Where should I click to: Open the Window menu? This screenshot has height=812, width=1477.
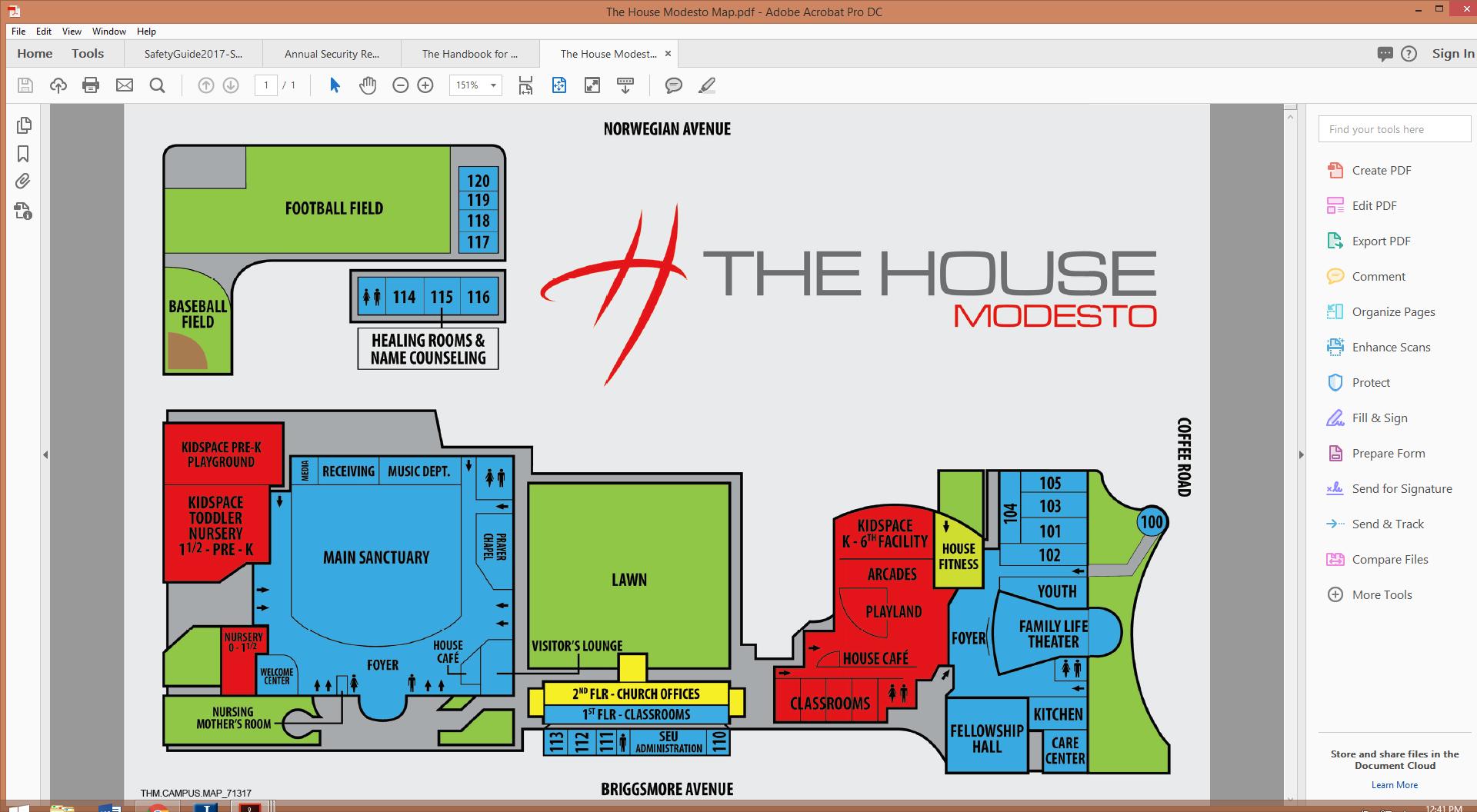(x=109, y=32)
